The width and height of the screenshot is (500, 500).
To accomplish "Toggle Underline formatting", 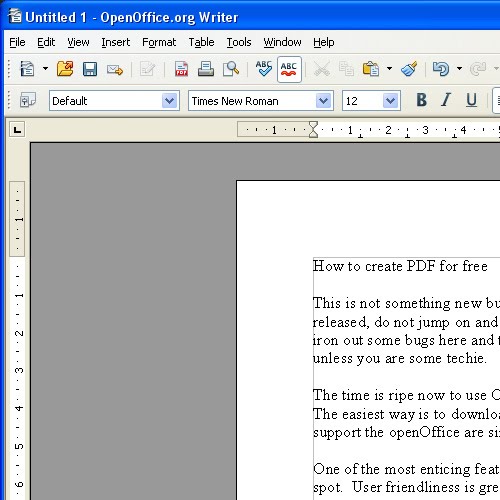I will pyautogui.click(x=471, y=100).
